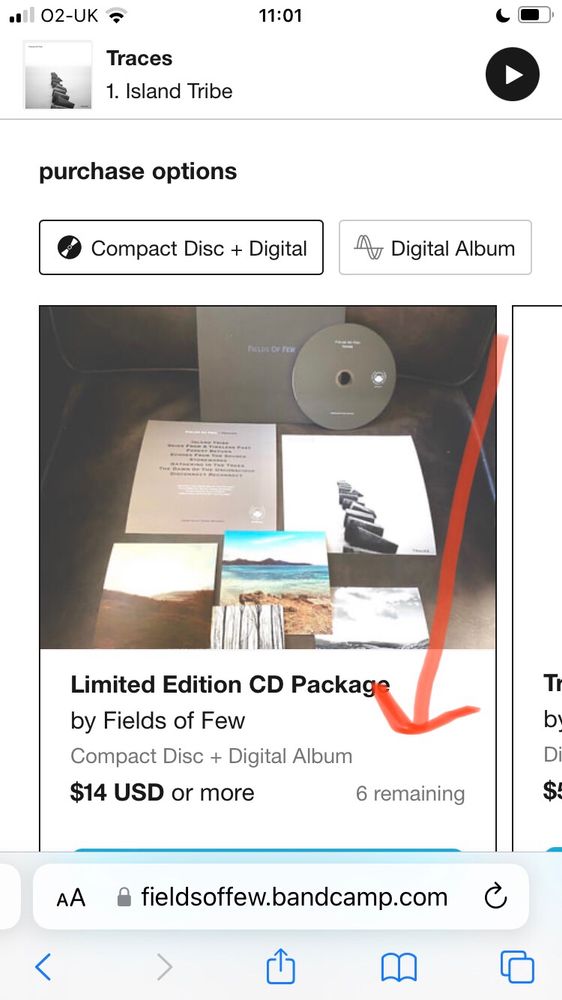This screenshot has width=562, height=1000.
Task: Open the Safari AA reader menu
Action: (71, 899)
